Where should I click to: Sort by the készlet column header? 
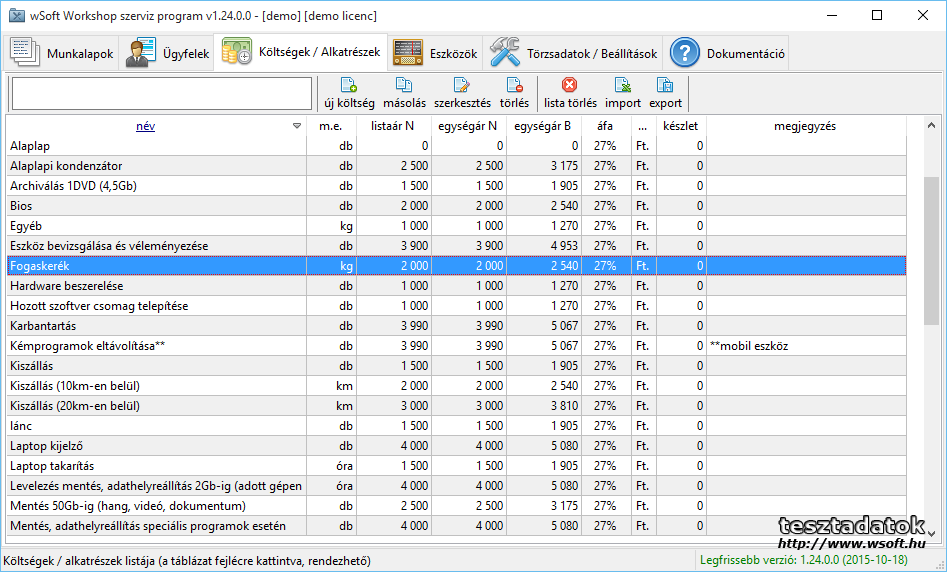tap(680, 126)
